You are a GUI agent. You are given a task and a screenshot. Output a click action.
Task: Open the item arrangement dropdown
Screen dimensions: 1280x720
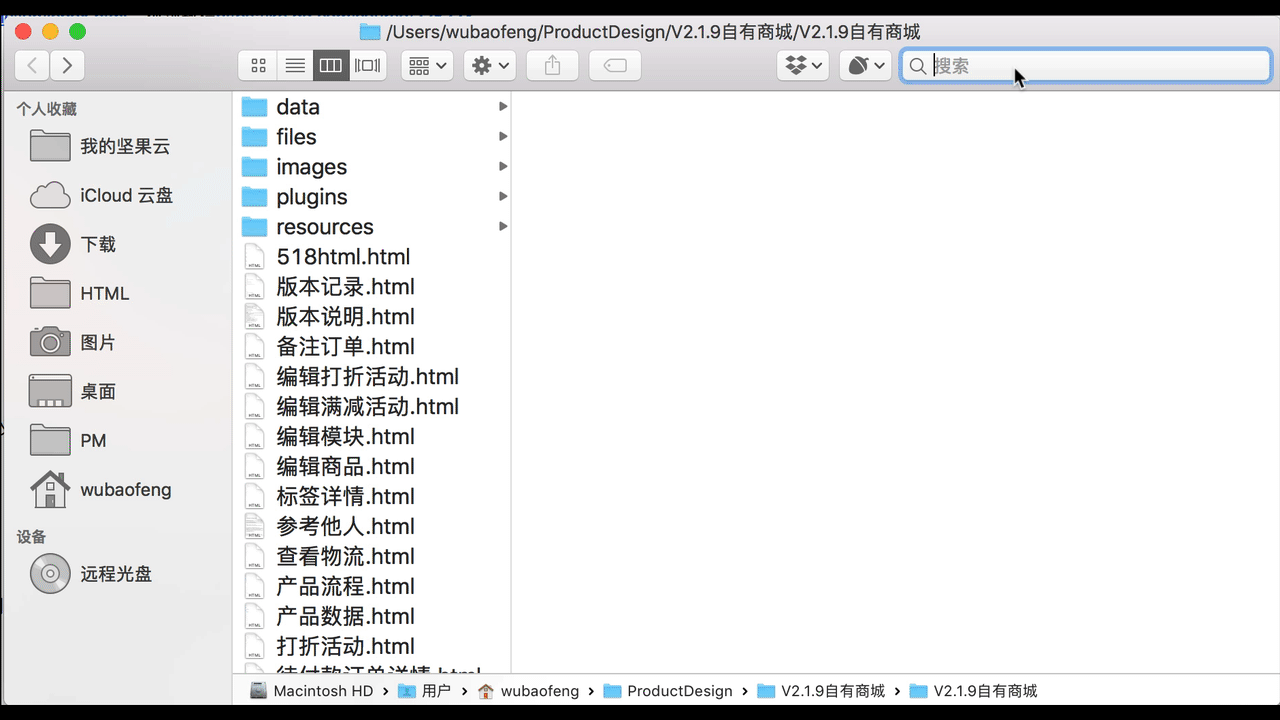point(427,66)
